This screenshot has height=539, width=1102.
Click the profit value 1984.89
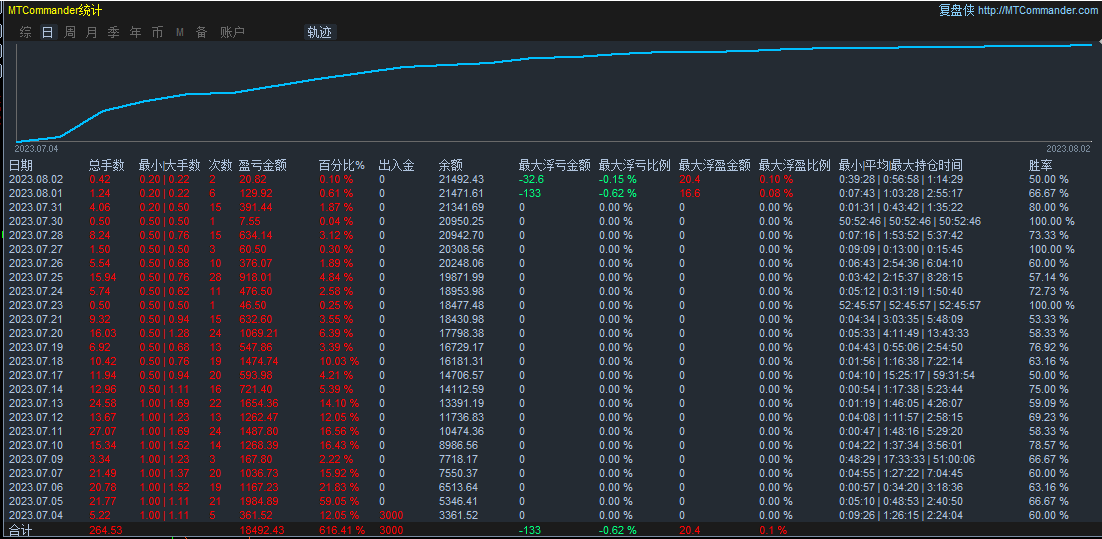click(259, 502)
